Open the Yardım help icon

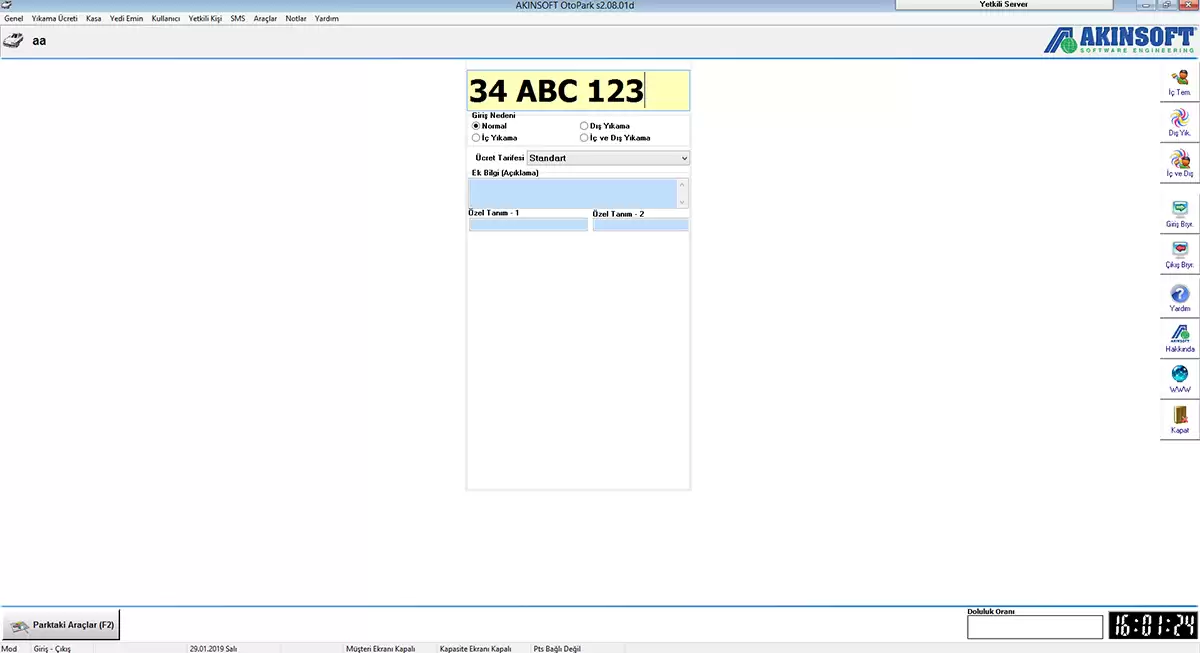[x=1180, y=296]
